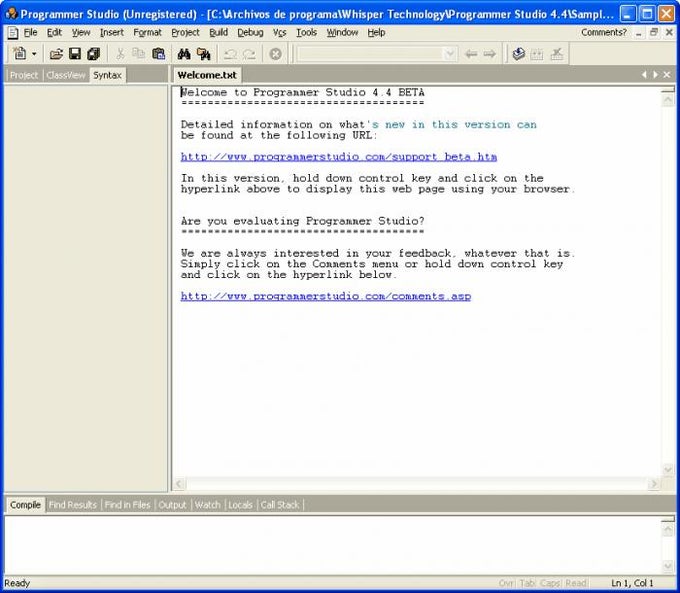The height and width of the screenshot is (593, 680).
Task: Open the Vcs menu
Action: tap(280, 33)
